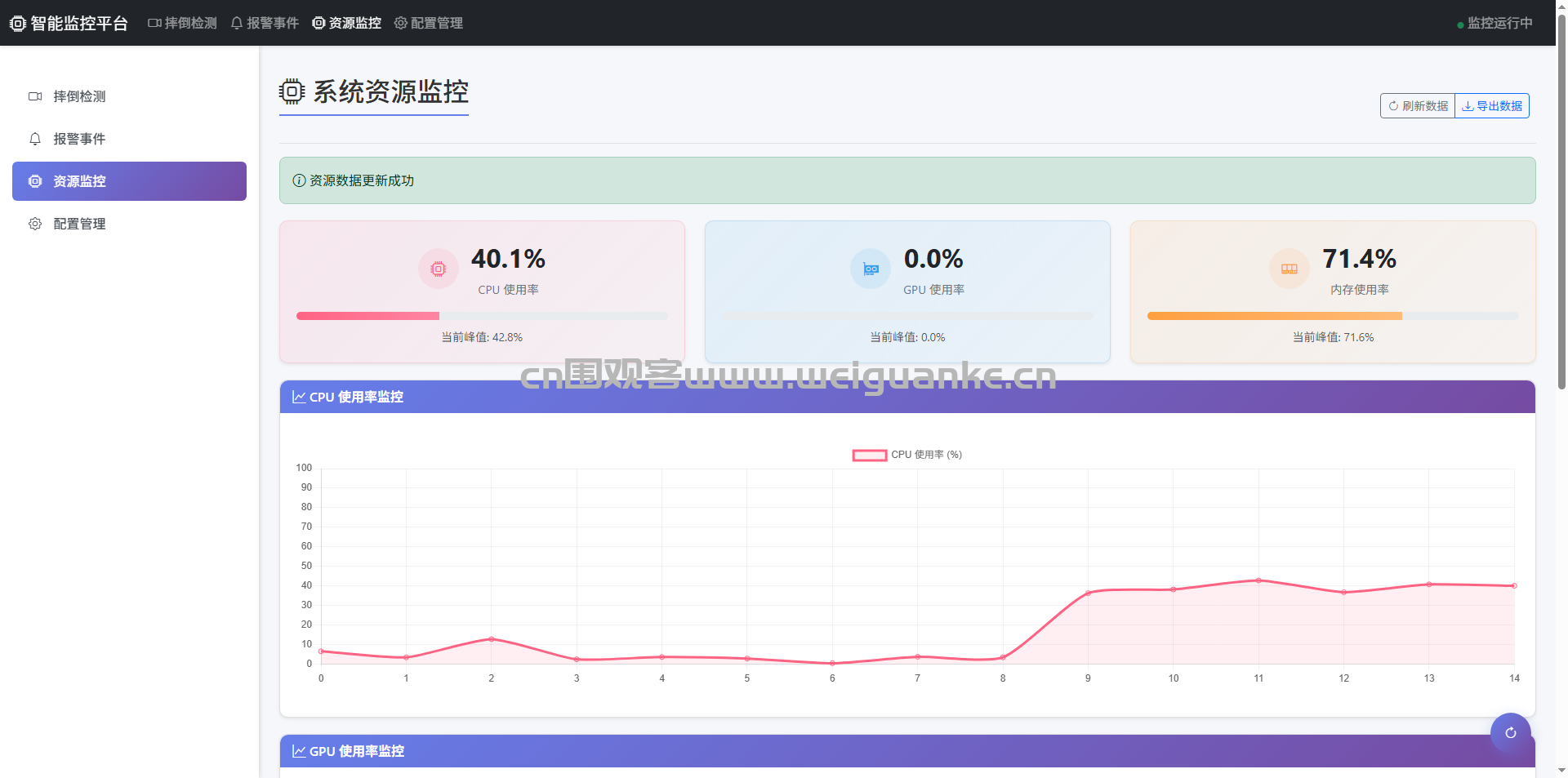
Task: Click the chart icon in CPU 使用率监控 header
Action: pos(299,397)
